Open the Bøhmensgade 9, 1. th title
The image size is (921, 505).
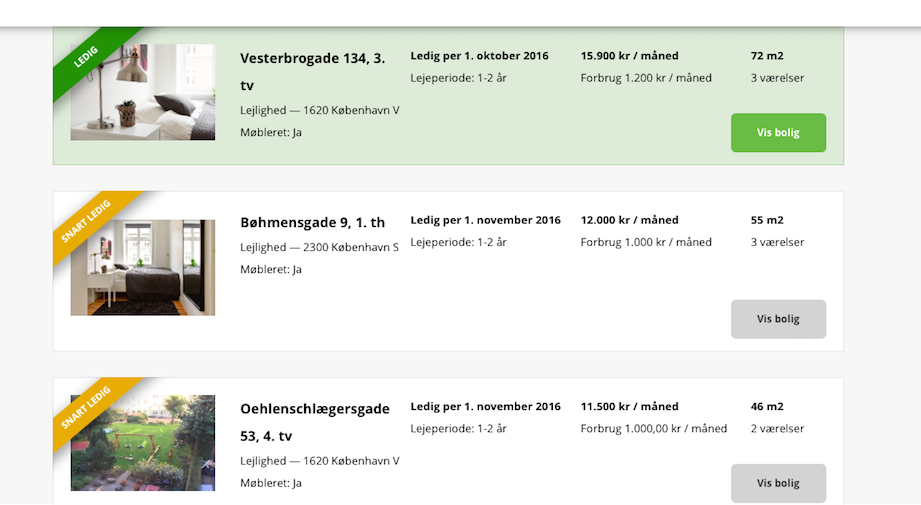tap(312, 223)
